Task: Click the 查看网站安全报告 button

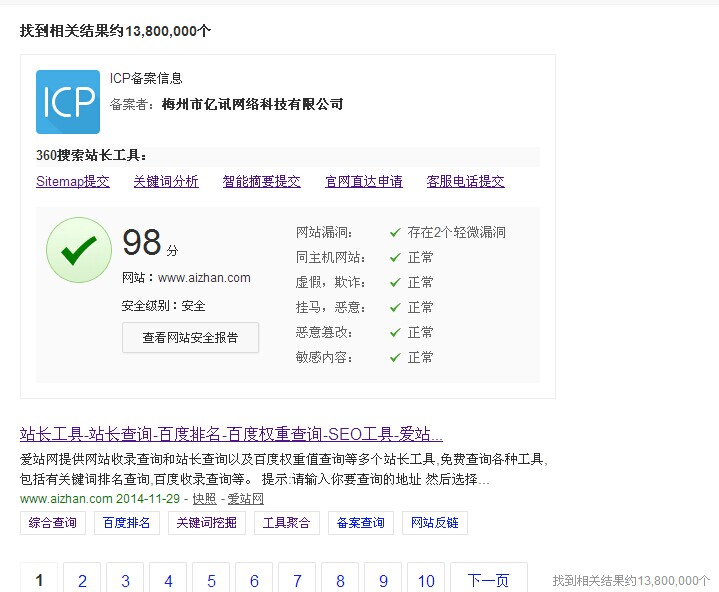Action: [190, 338]
